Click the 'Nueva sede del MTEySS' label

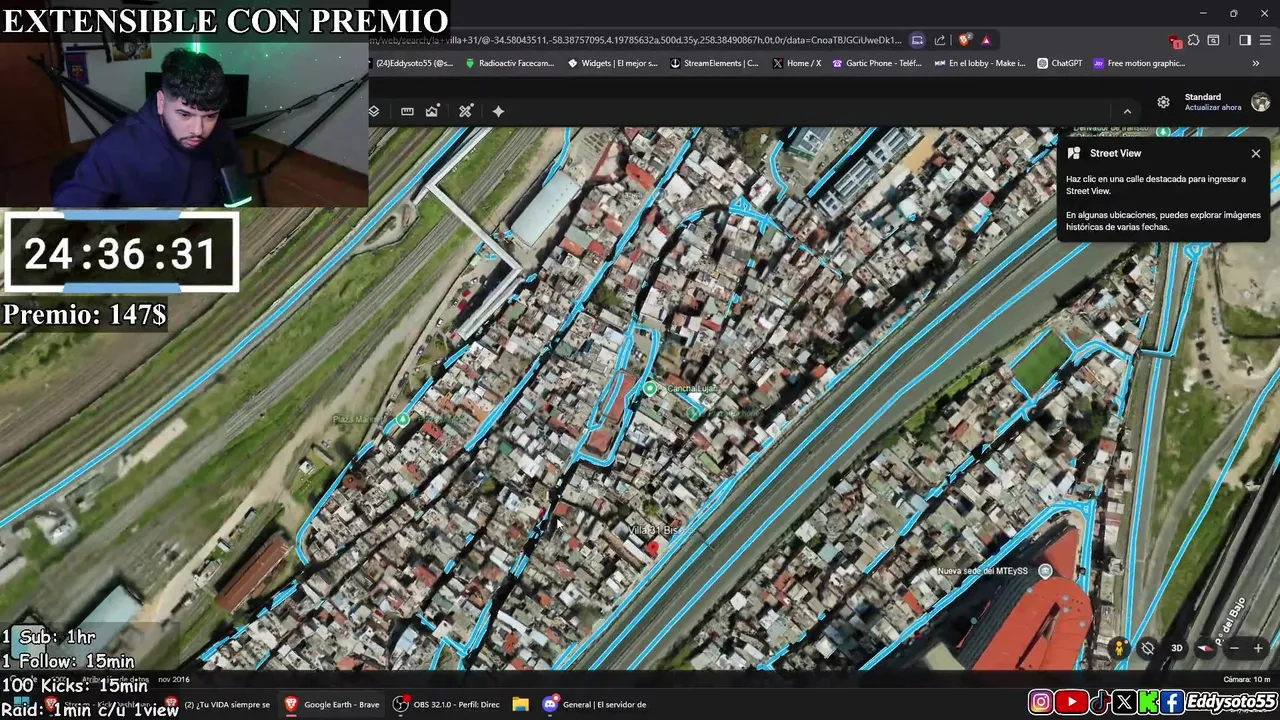[982, 571]
